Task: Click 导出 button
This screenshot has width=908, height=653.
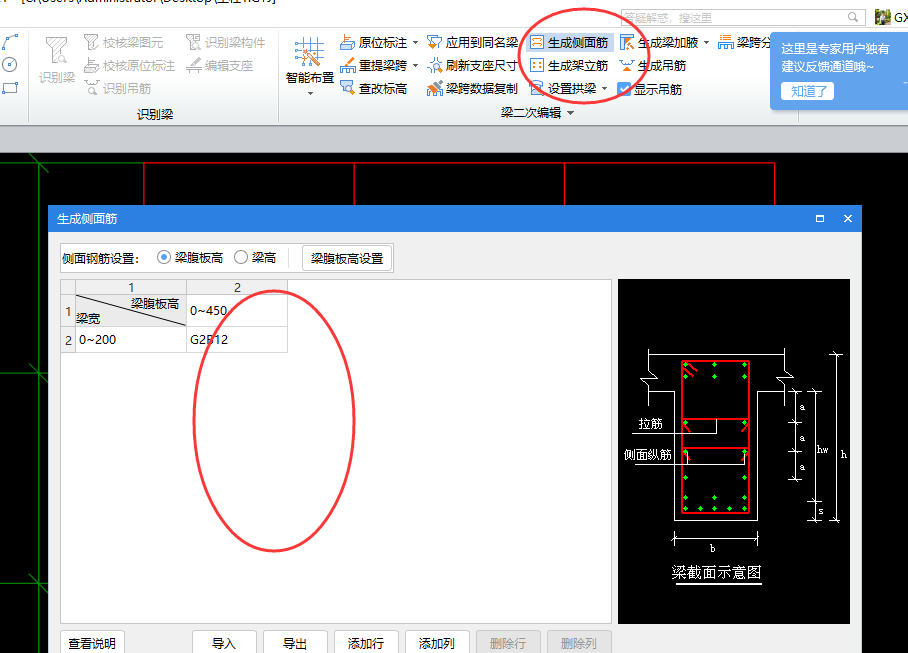Action: click(x=295, y=642)
